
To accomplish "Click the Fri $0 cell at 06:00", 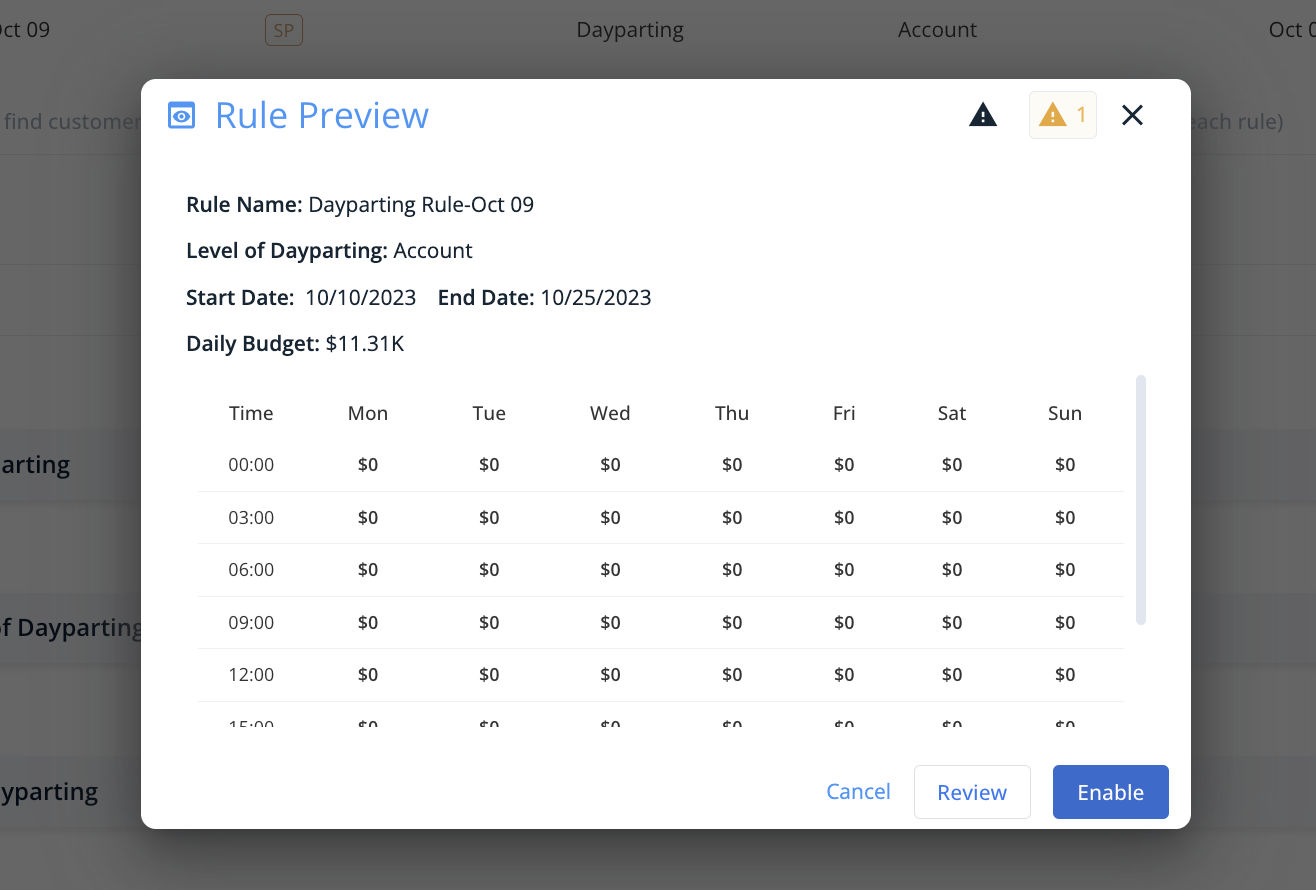I will pos(844,570).
